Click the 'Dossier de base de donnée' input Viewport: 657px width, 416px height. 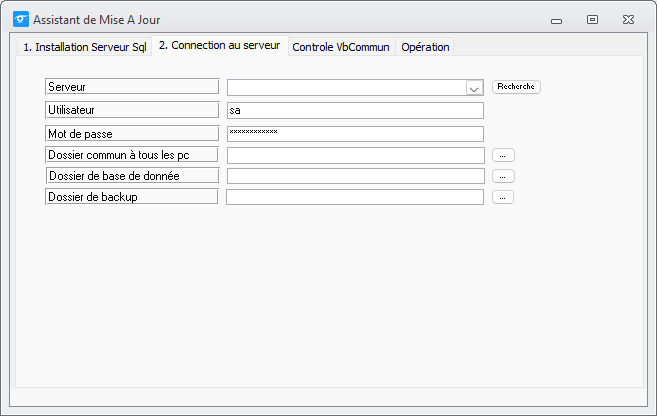(x=356, y=176)
